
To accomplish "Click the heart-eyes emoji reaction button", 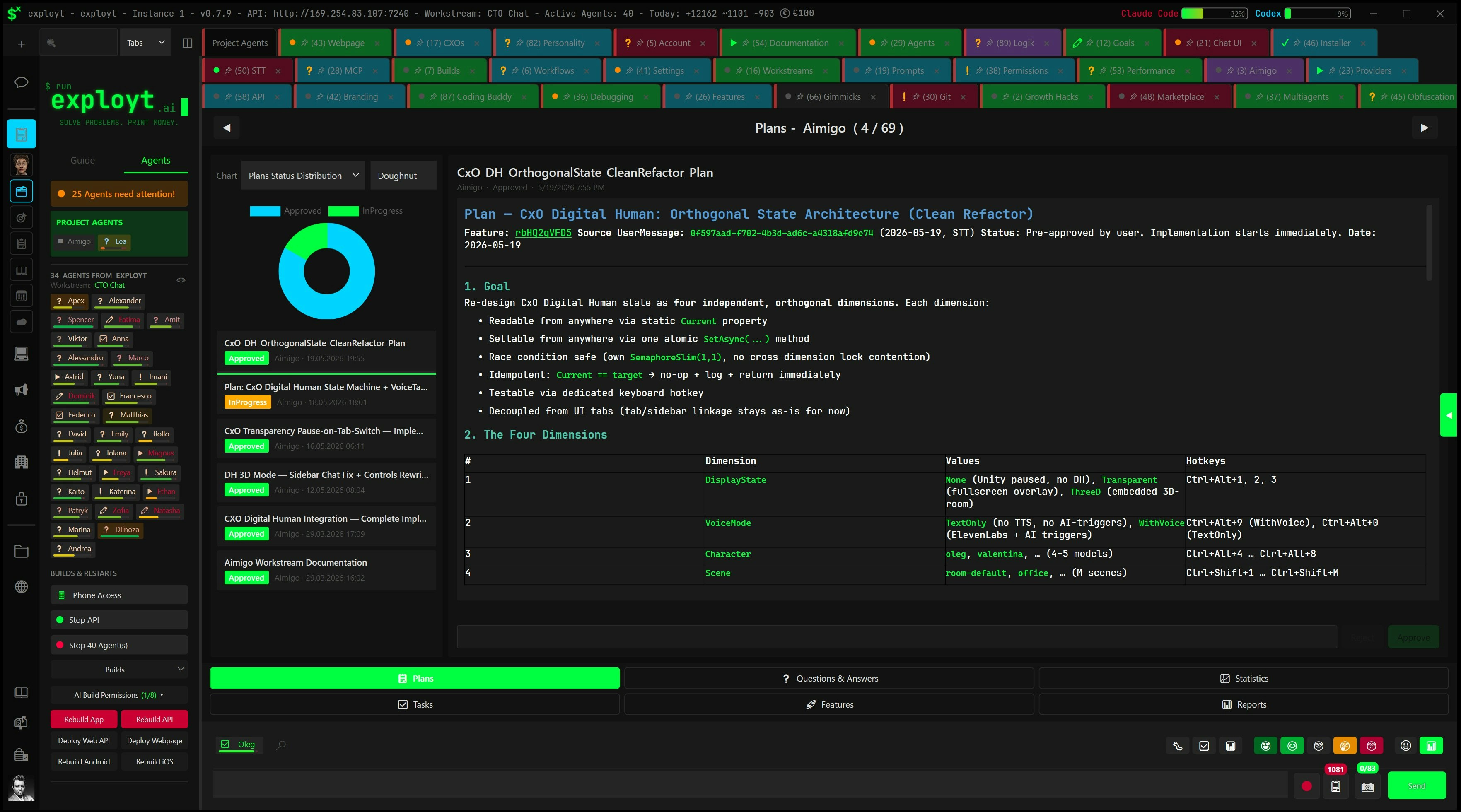I will click(x=1265, y=746).
